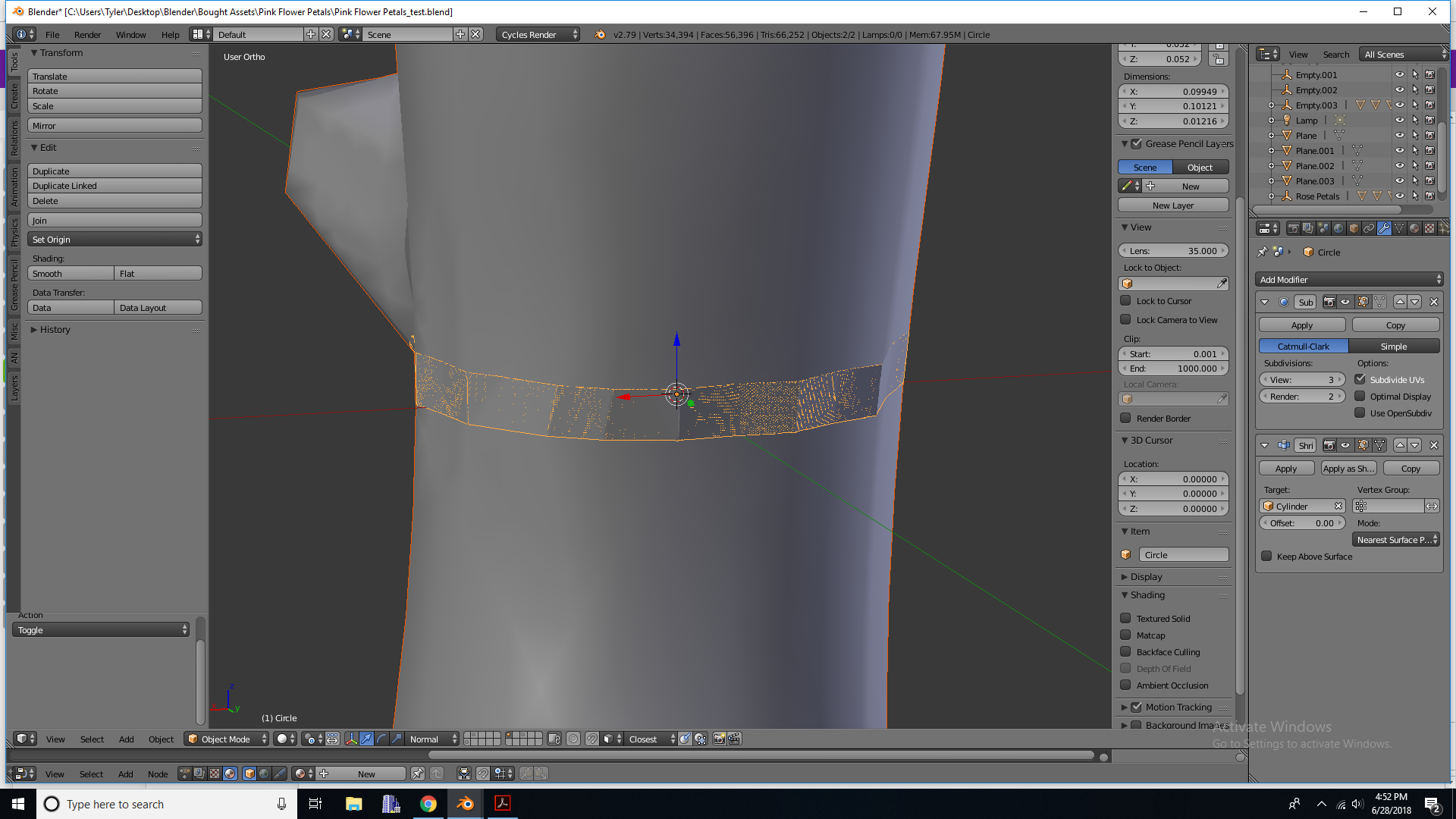Viewport: 1456px width, 819px height.
Task: Open the Render menu
Action: [x=88, y=34]
